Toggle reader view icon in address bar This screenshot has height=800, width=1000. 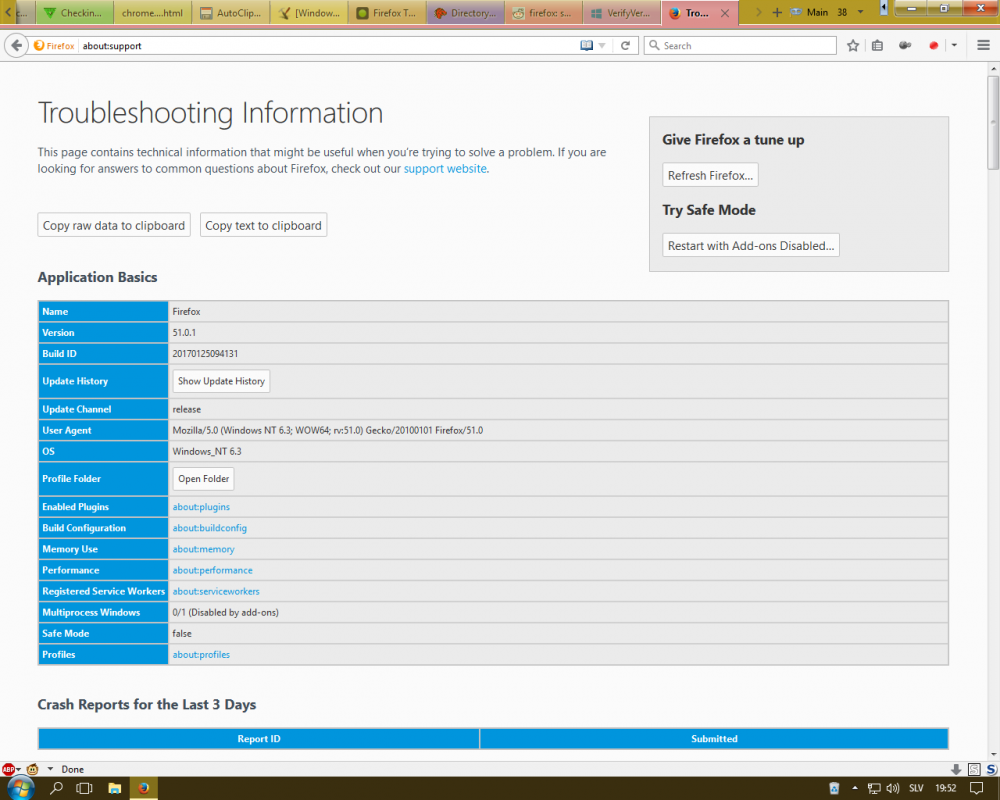(587, 45)
